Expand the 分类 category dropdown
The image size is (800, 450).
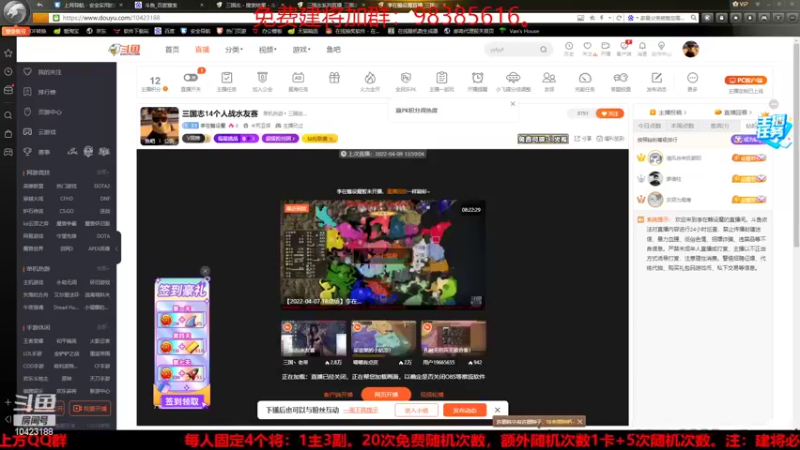tap(234, 49)
